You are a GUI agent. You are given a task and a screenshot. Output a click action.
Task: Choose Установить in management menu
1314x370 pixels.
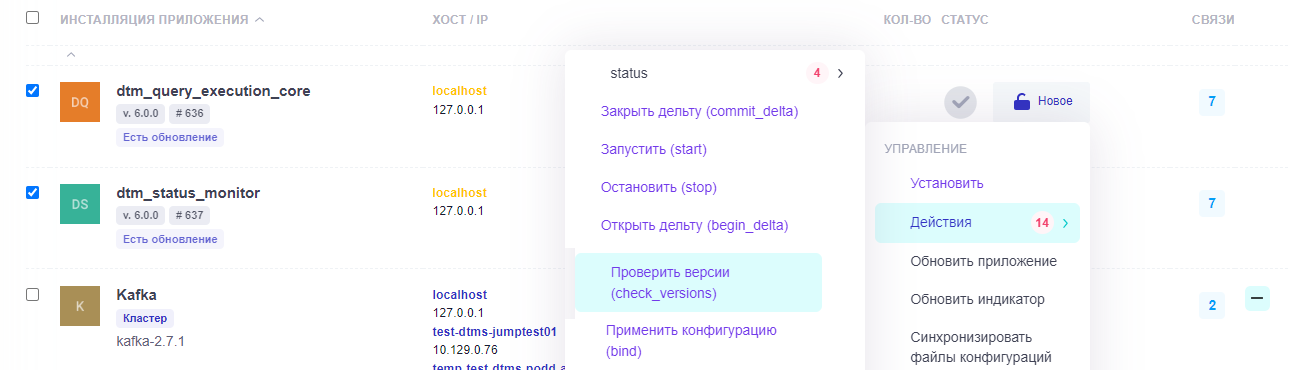(x=946, y=184)
